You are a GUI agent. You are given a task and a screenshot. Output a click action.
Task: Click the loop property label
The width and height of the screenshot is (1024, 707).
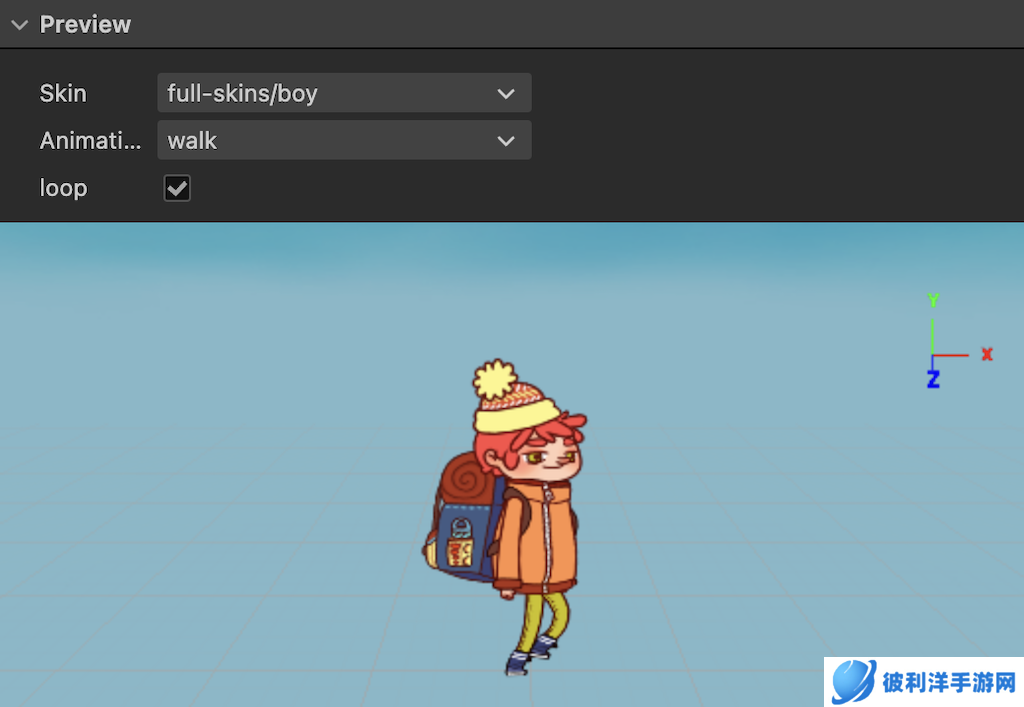[x=63, y=188]
